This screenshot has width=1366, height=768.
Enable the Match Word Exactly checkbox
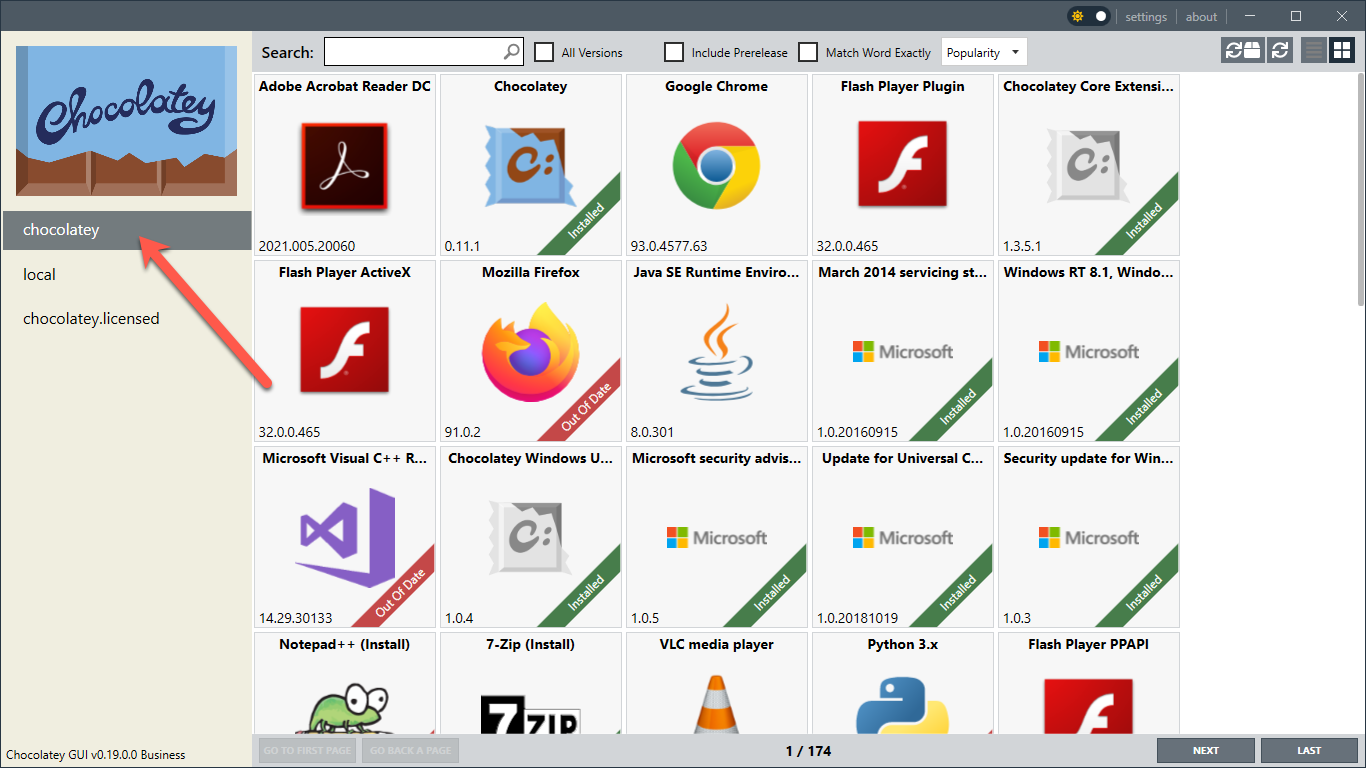click(x=808, y=52)
